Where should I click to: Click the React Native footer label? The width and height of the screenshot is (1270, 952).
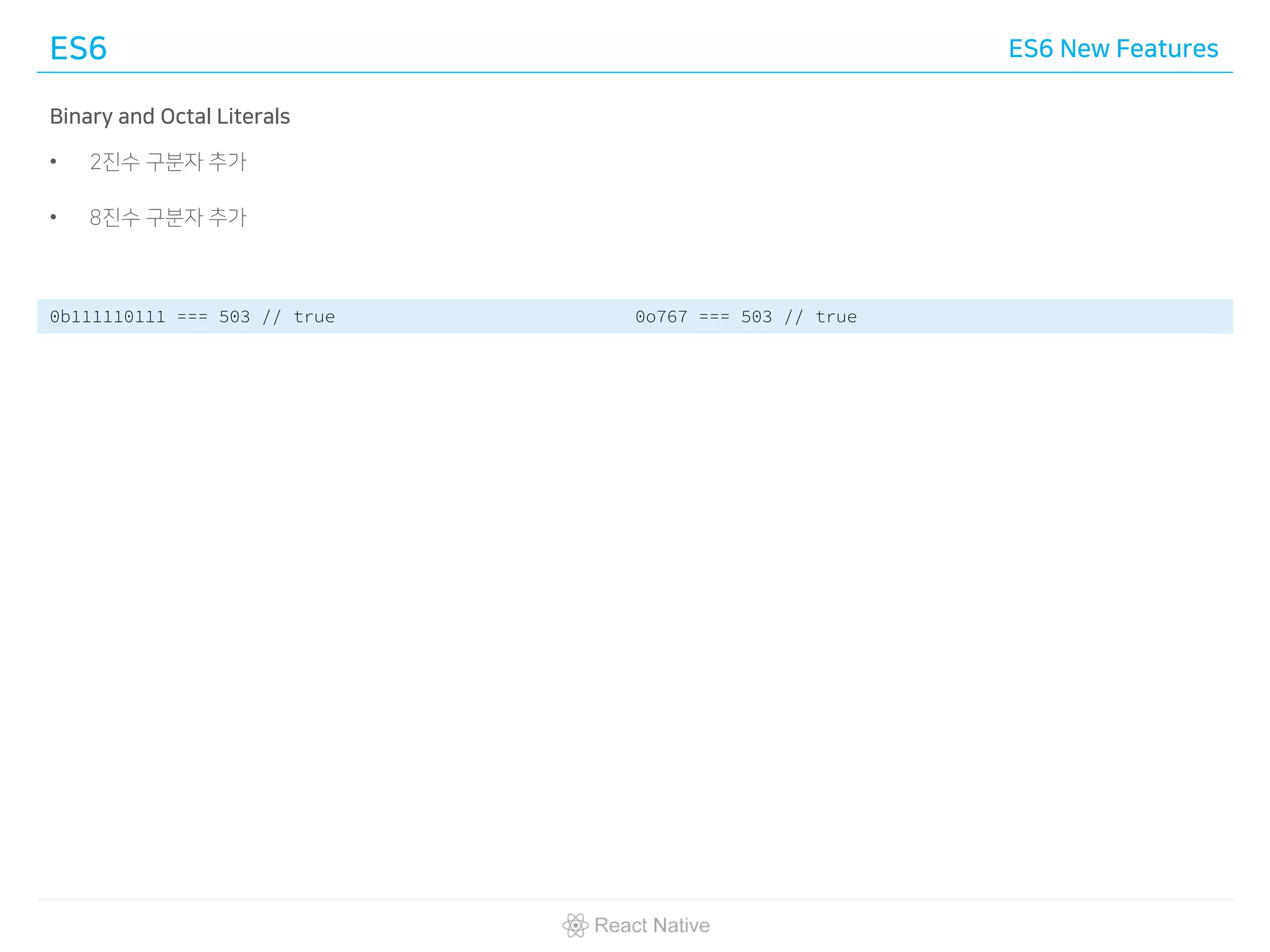(x=652, y=925)
